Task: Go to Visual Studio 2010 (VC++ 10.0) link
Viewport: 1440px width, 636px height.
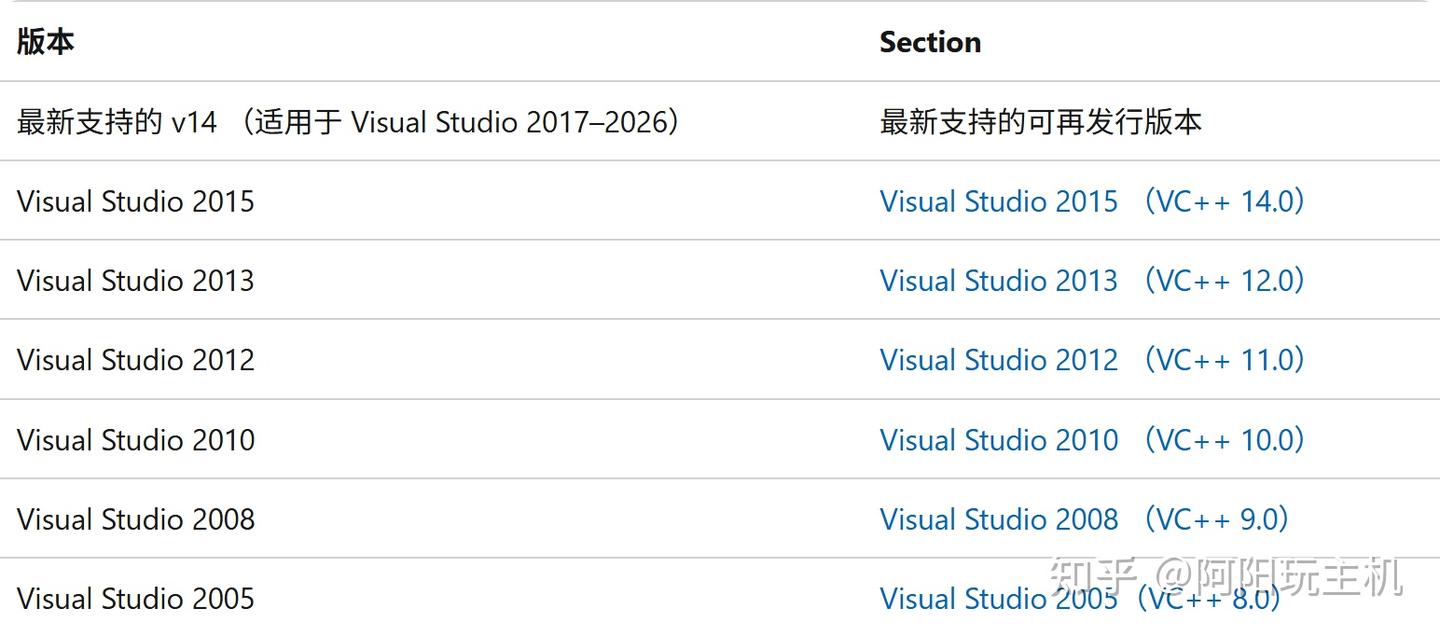Action: point(1093,440)
